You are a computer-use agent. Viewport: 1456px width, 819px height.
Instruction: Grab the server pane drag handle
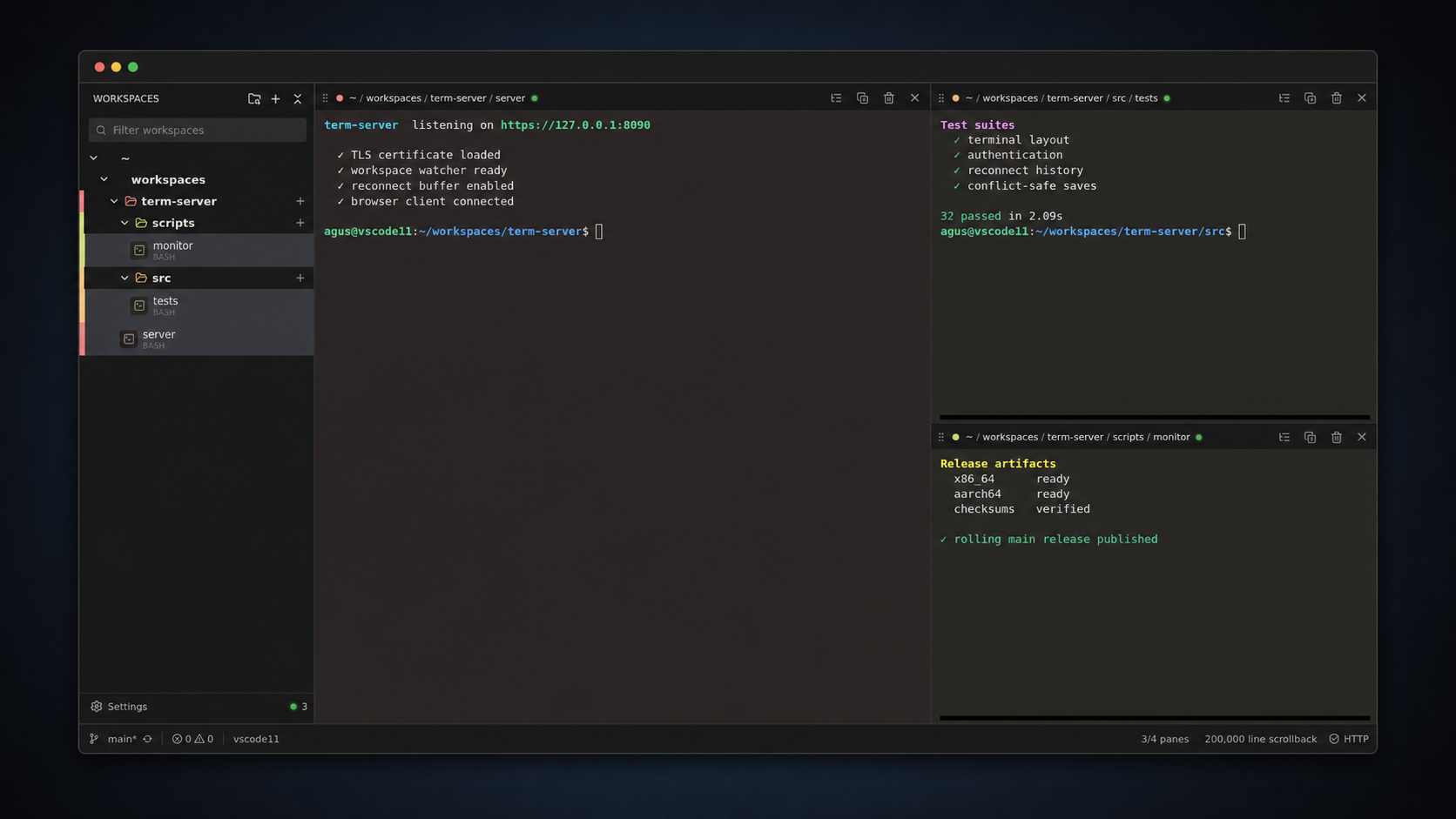(326, 98)
